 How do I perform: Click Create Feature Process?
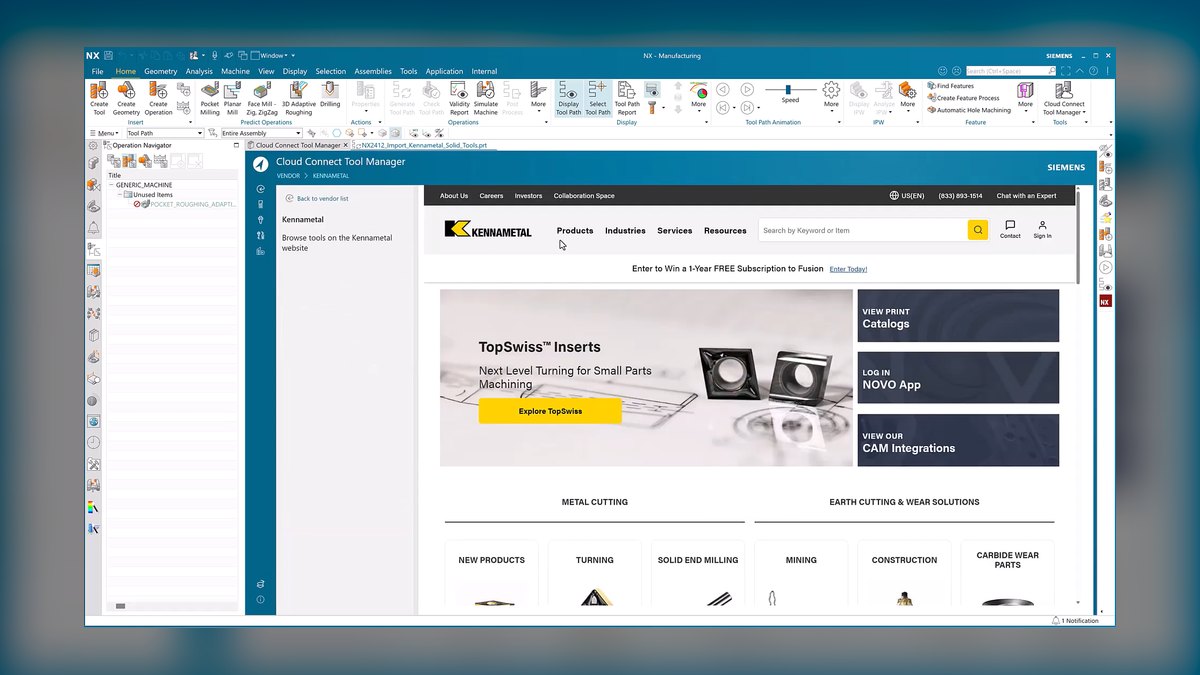point(963,98)
